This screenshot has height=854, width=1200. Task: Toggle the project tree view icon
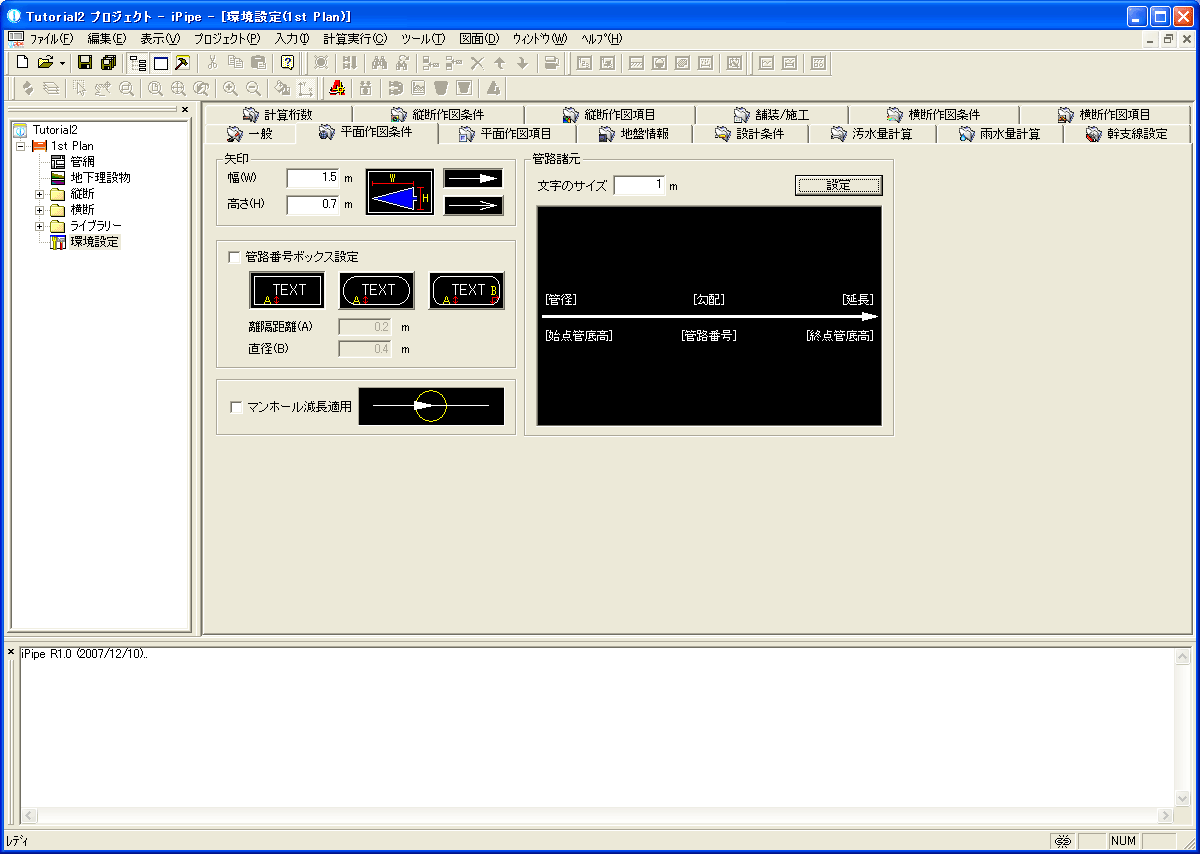pyautogui.click(x=138, y=63)
